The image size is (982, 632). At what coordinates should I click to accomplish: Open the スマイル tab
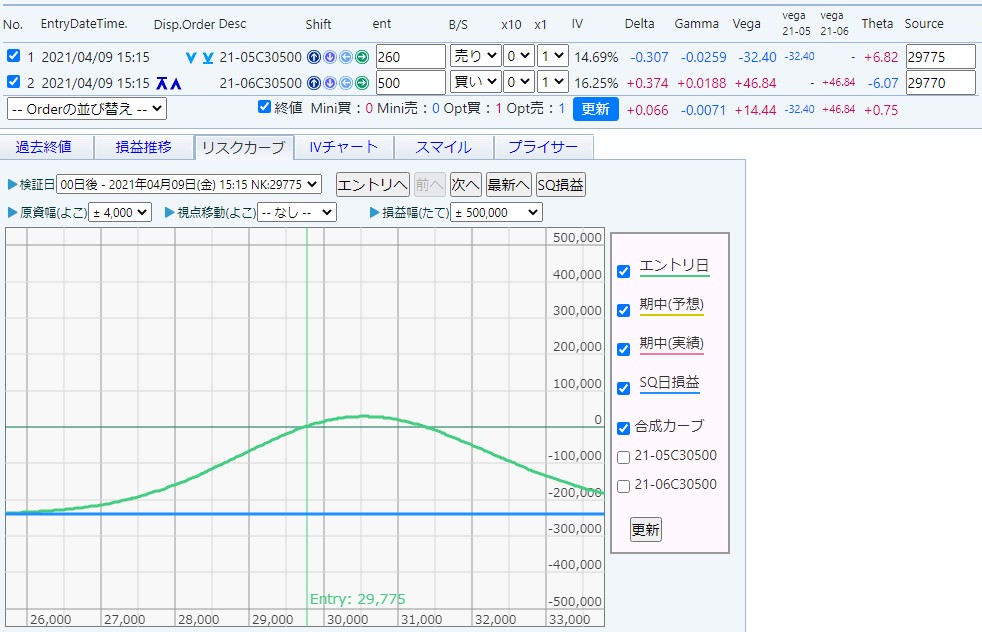pyautogui.click(x=443, y=147)
